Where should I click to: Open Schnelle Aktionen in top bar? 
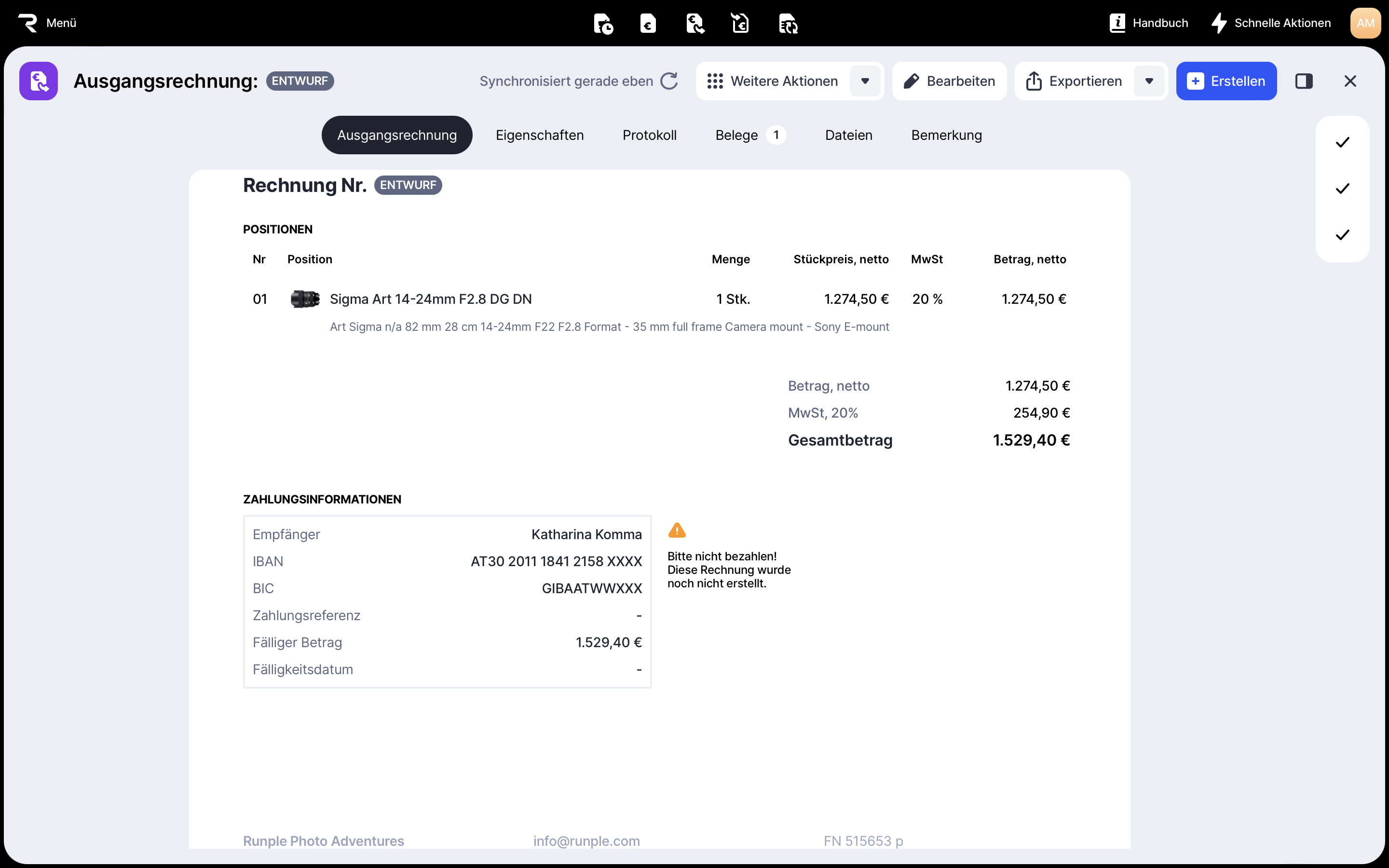pos(1271,23)
